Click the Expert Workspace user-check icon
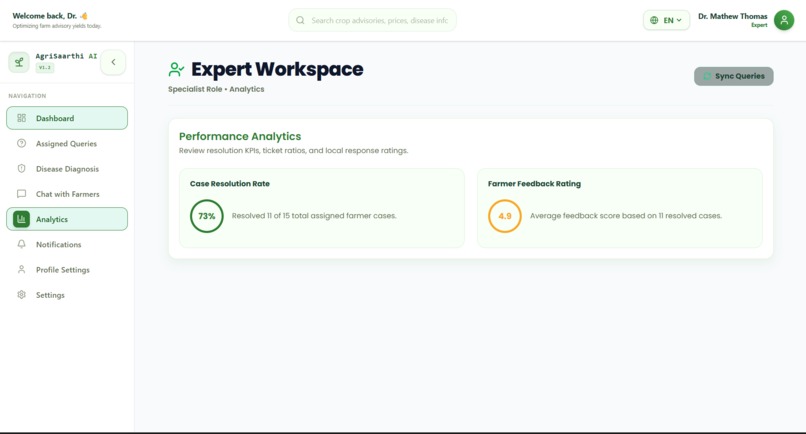 coord(176,69)
